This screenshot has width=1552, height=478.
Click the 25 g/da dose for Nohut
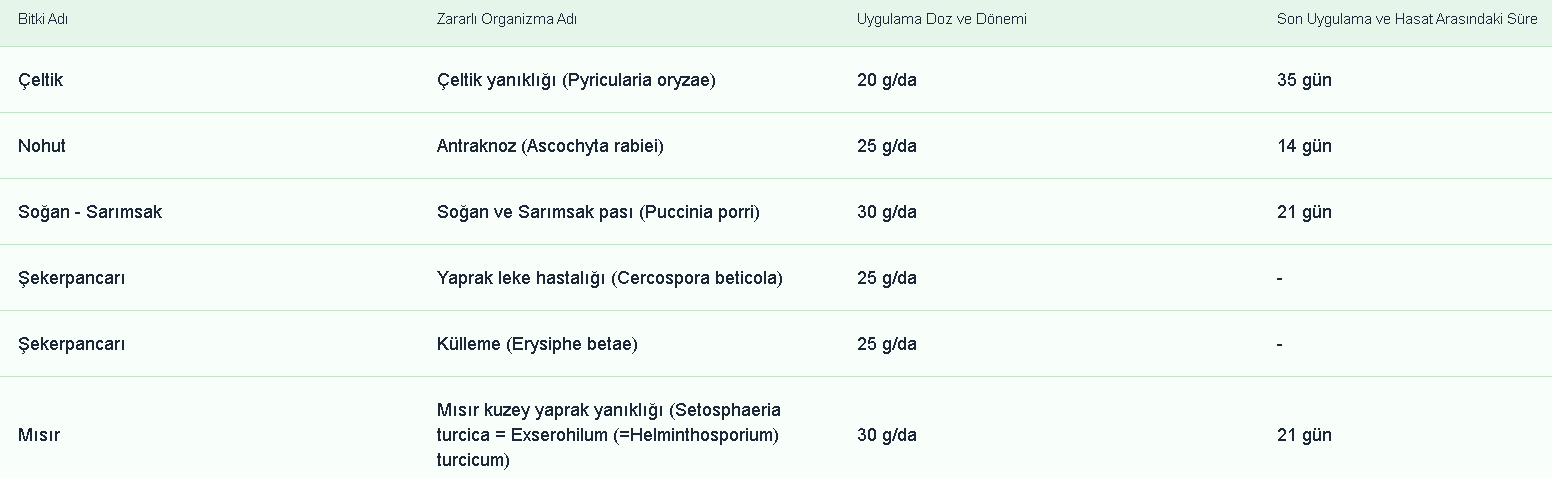click(x=886, y=146)
